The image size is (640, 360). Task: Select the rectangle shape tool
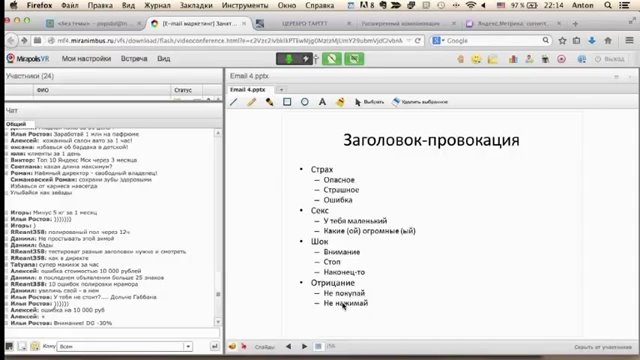point(287,102)
